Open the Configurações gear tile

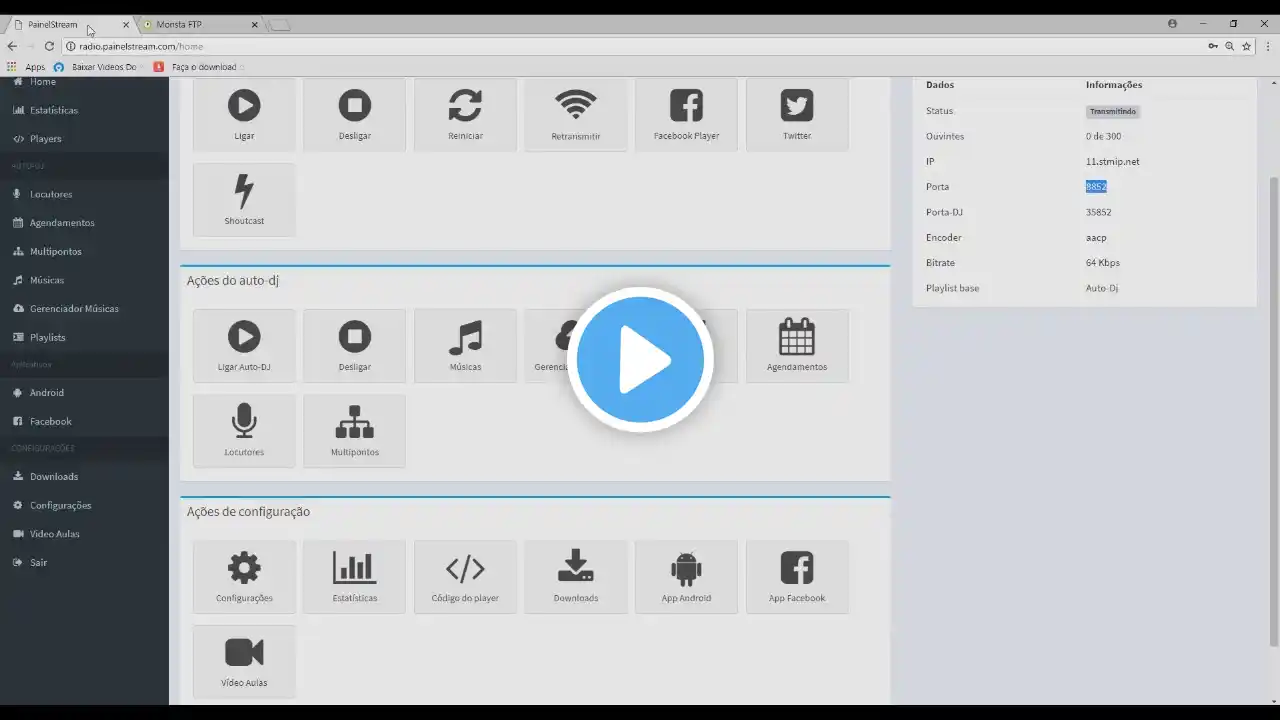point(244,577)
